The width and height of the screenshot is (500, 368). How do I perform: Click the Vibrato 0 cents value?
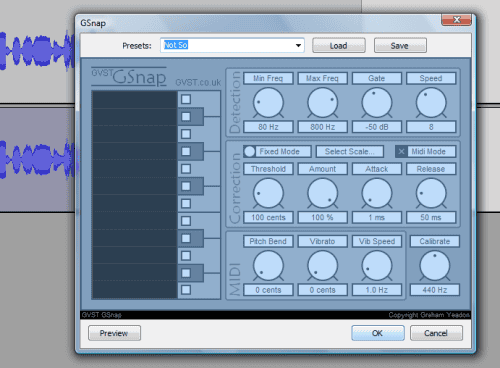click(323, 290)
